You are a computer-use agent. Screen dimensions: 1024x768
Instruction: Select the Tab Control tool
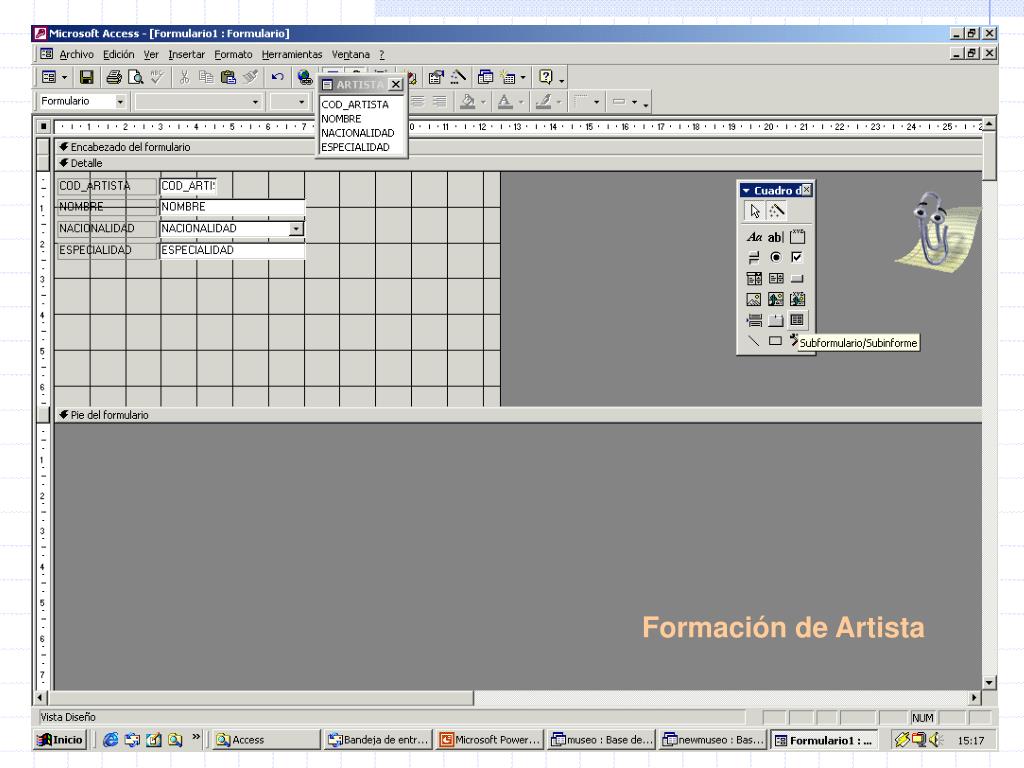(776, 320)
